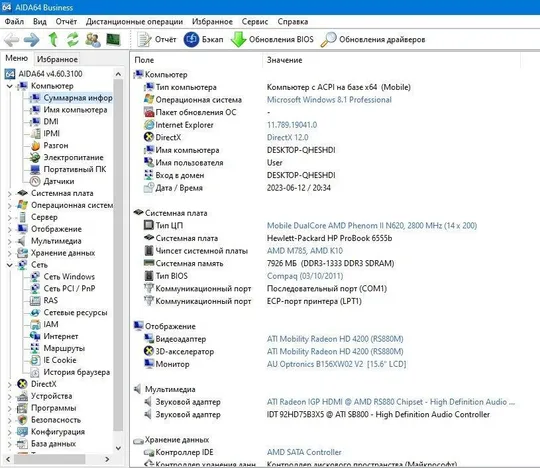
Task: Click the IAM icon in tree
Action: coord(35,324)
